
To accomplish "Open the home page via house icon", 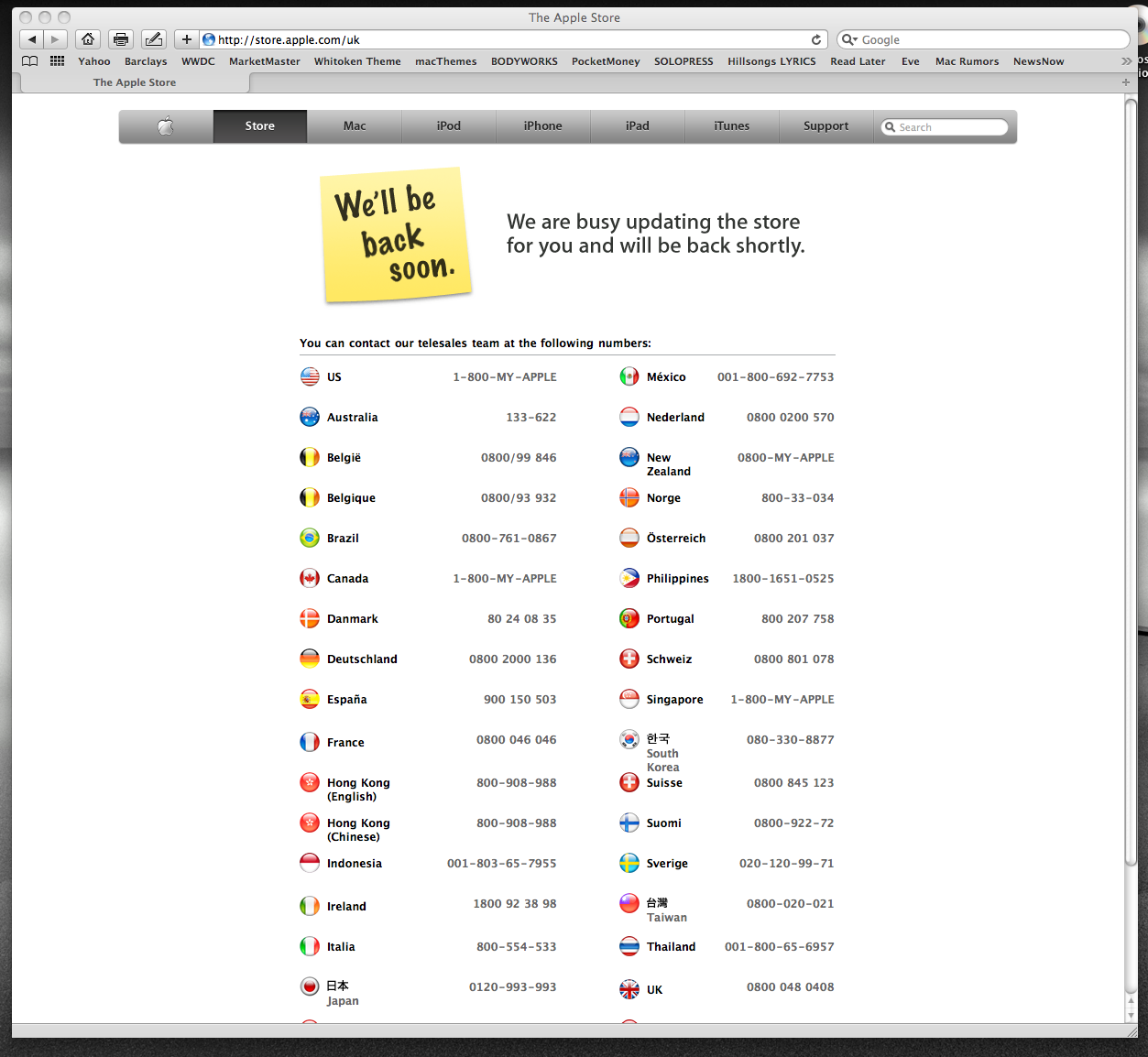I will 88,39.
